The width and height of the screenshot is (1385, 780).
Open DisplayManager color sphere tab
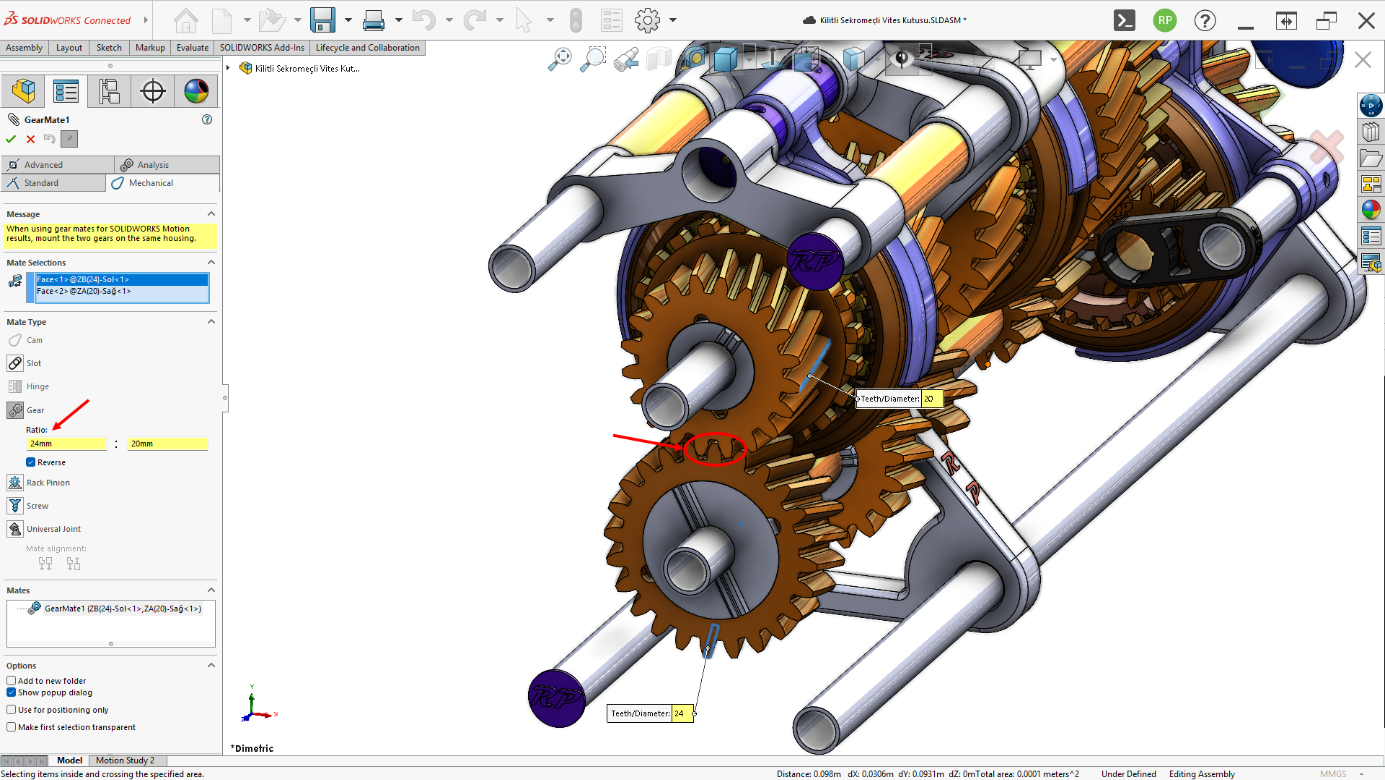(196, 92)
